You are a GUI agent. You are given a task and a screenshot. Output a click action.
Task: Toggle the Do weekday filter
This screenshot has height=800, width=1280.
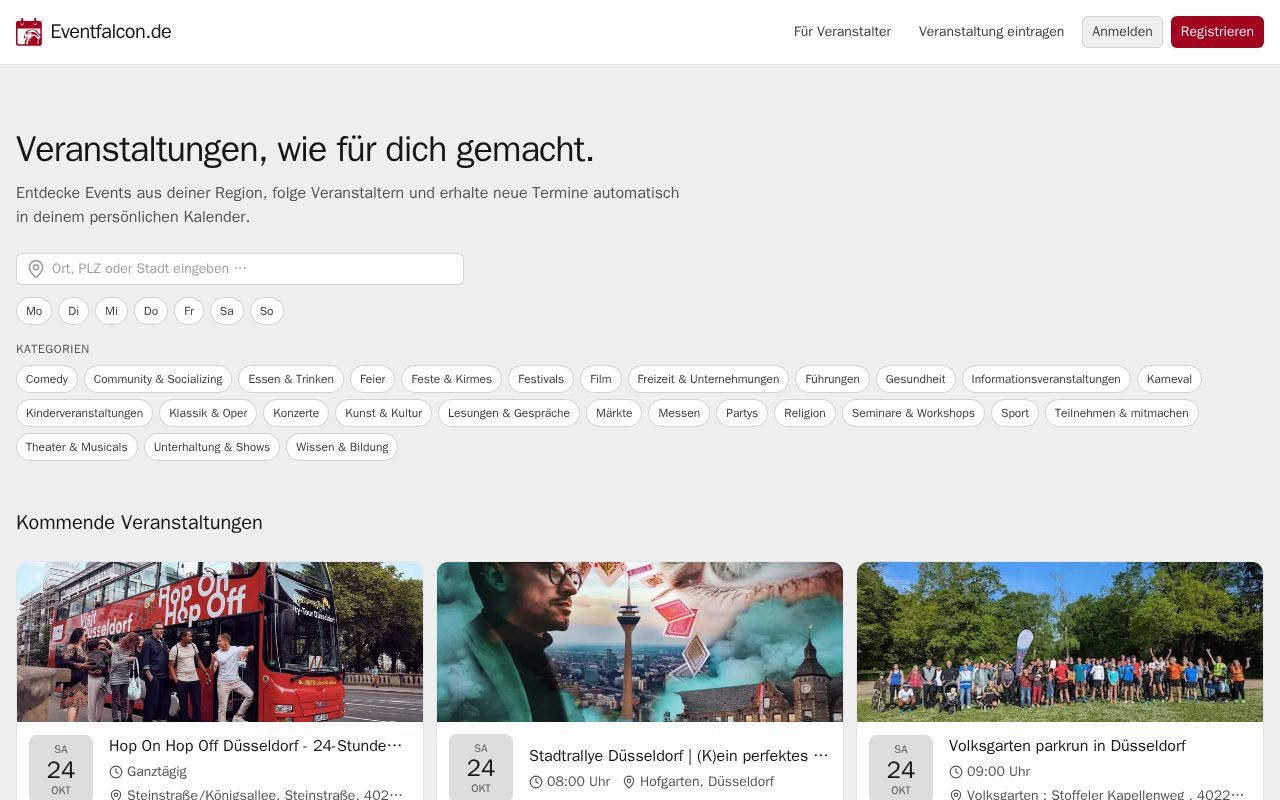point(151,311)
